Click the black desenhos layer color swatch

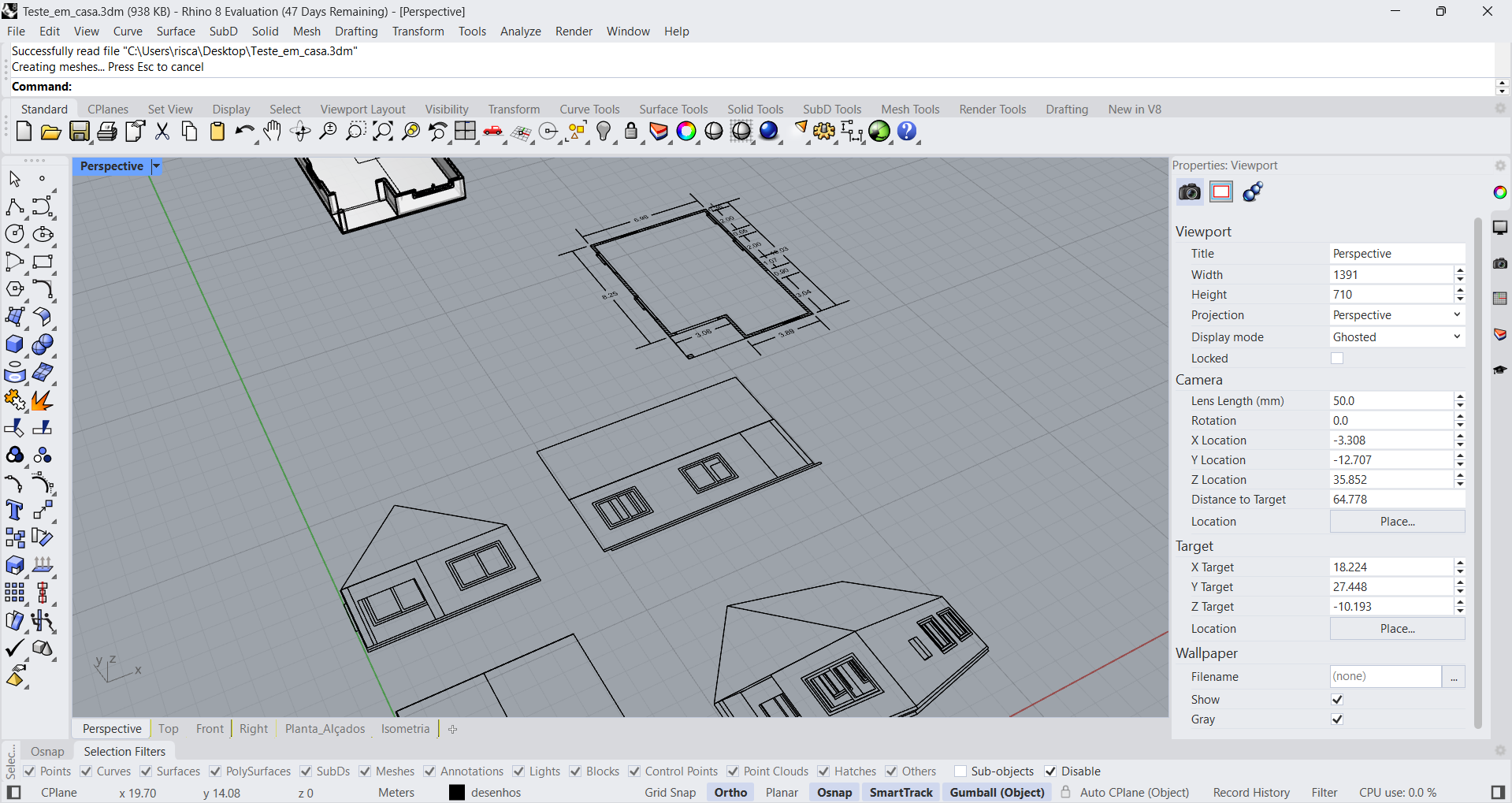(x=457, y=793)
